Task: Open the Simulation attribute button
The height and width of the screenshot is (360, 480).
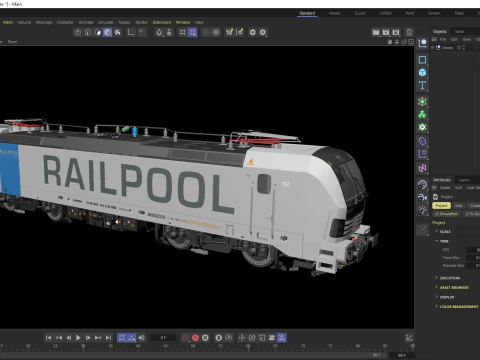Action: pyautogui.click(x=447, y=214)
